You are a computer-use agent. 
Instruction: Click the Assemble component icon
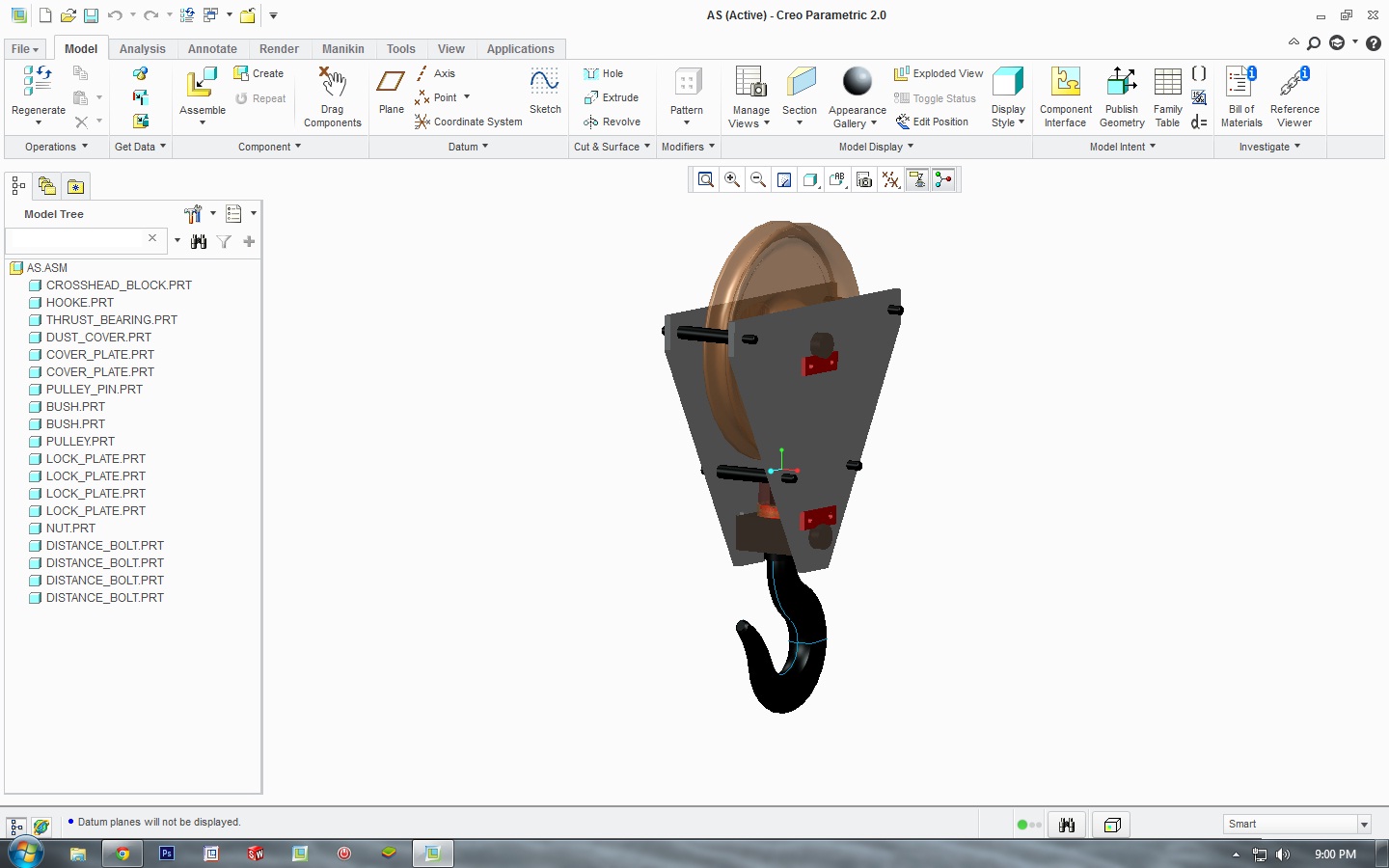coord(202,85)
